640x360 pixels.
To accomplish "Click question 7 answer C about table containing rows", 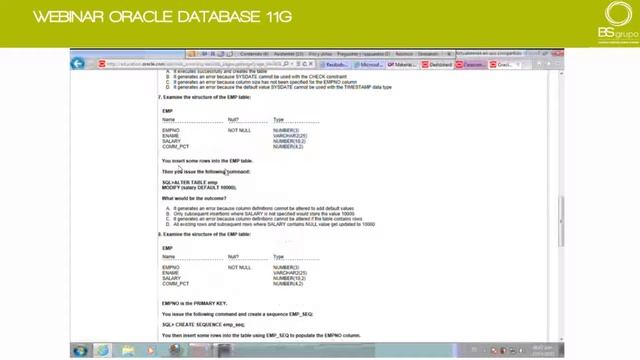I will click(x=264, y=219).
